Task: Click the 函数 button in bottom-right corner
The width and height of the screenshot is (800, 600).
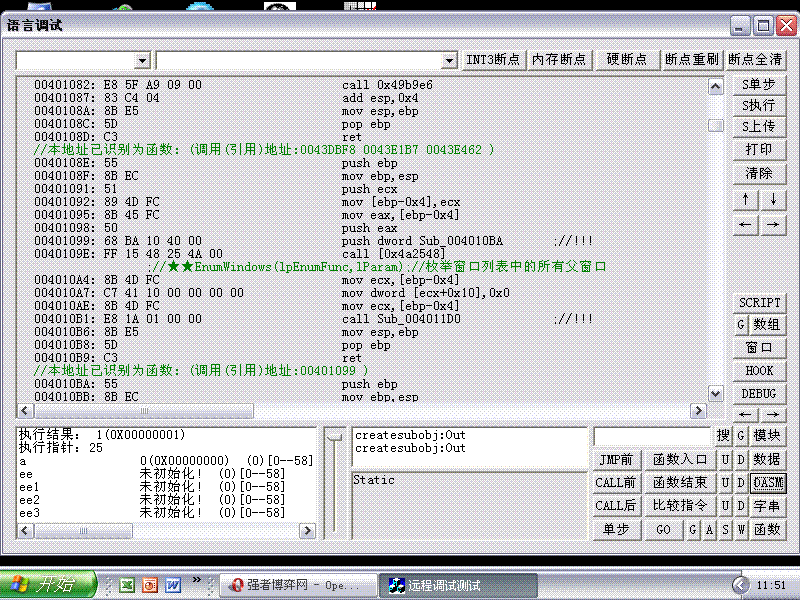Action: point(767,530)
